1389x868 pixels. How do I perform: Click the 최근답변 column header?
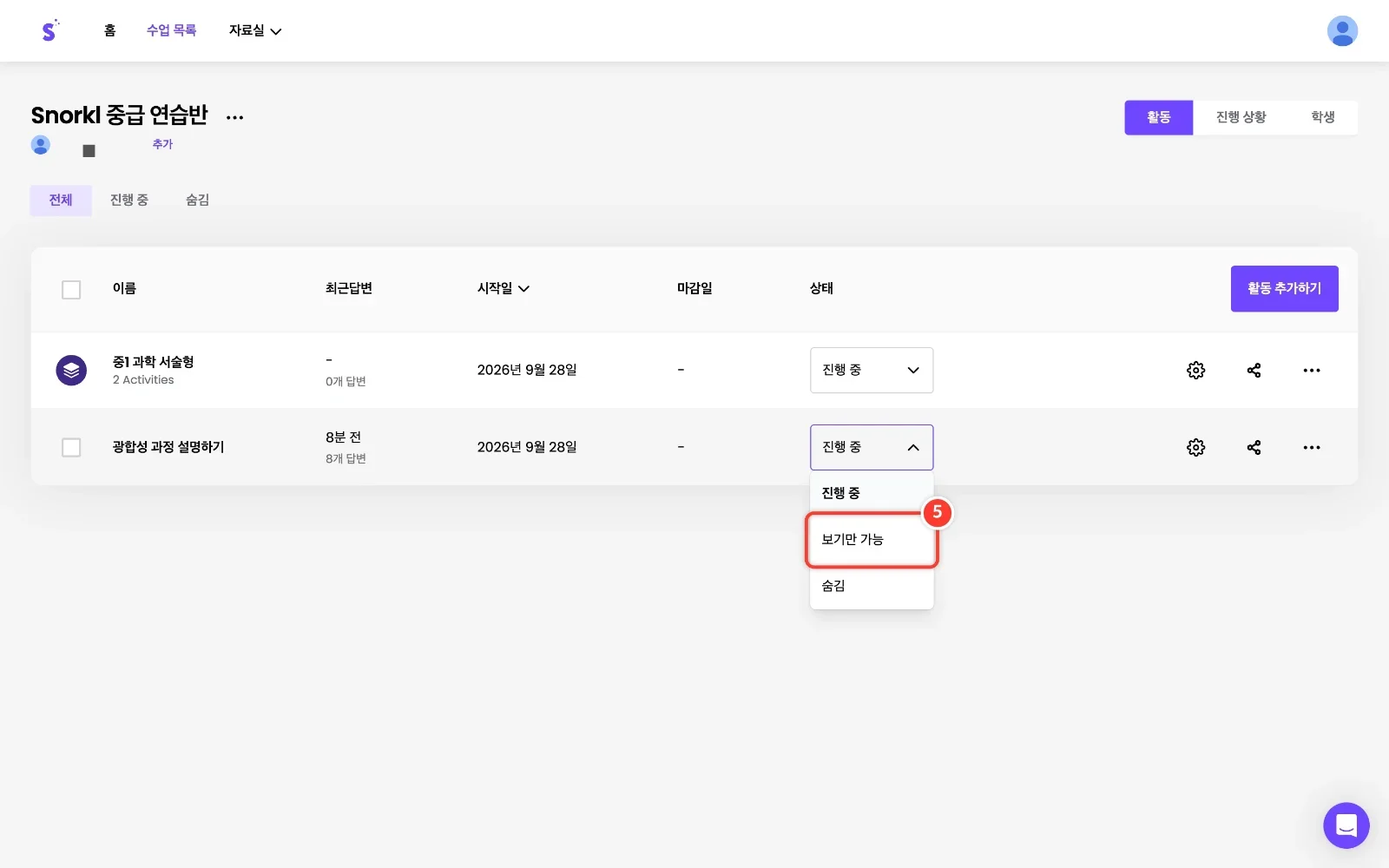[x=349, y=288]
